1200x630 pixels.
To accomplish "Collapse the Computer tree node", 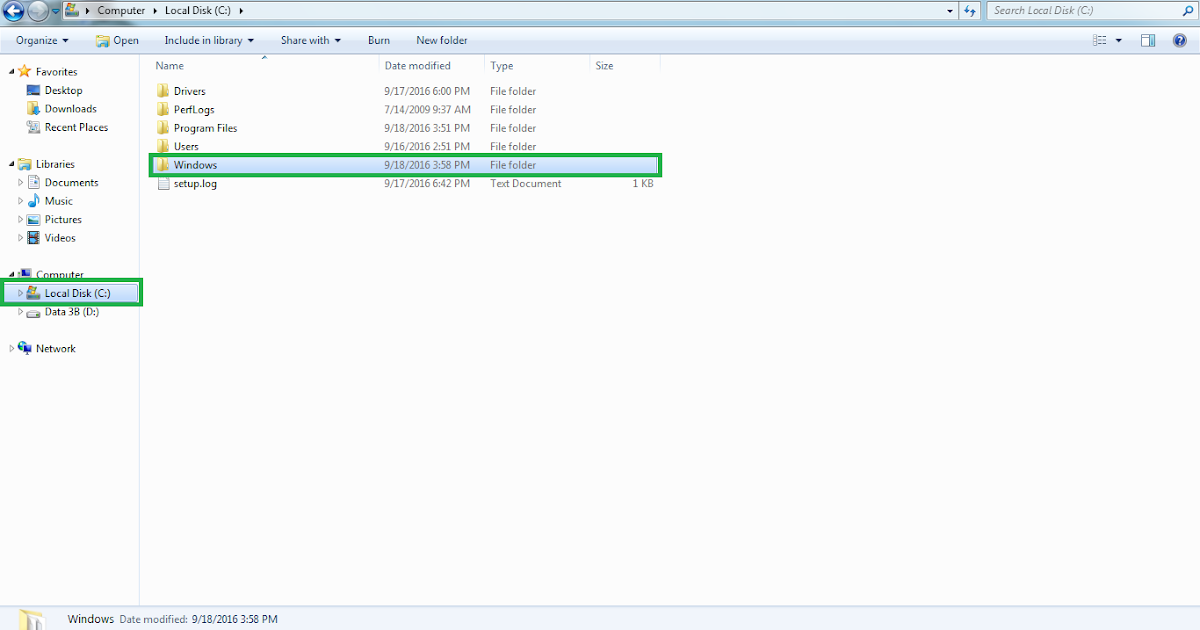I will click(10, 274).
